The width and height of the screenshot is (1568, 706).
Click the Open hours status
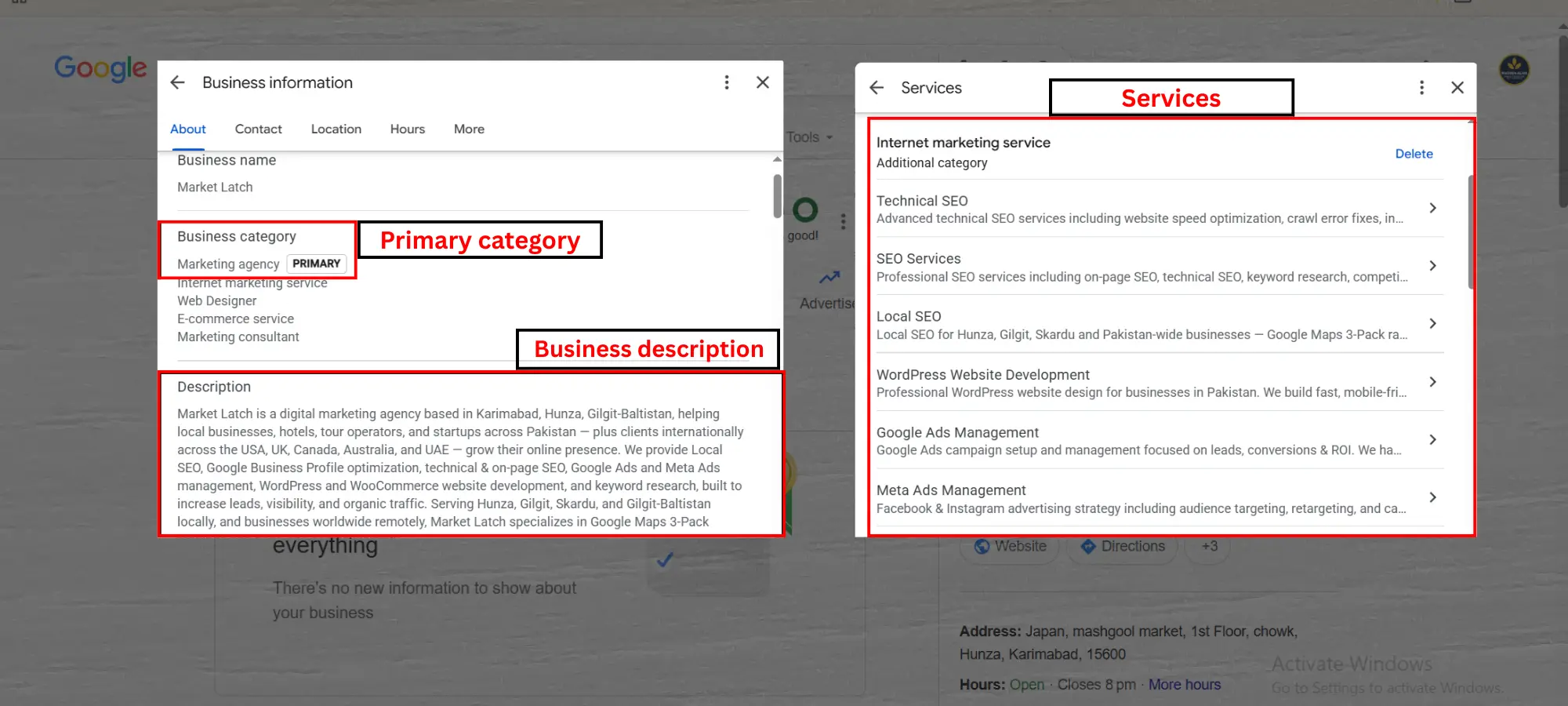point(1027,684)
